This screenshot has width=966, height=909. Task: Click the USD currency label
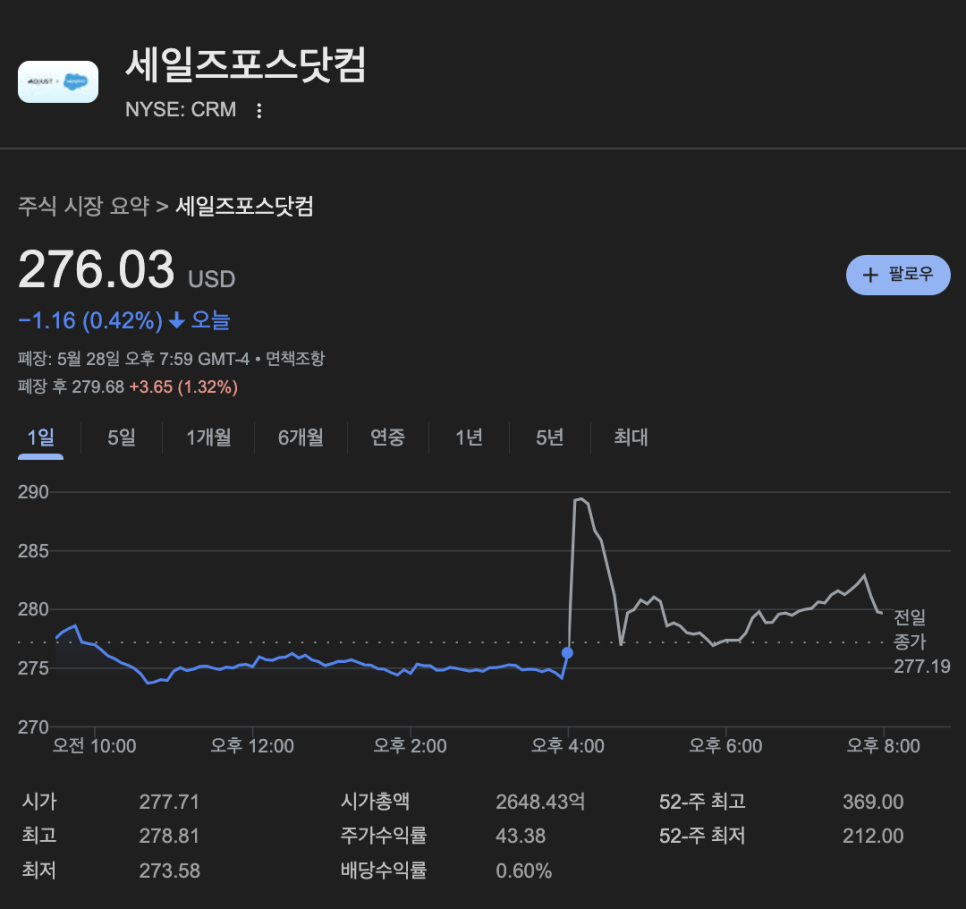pos(211,279)
